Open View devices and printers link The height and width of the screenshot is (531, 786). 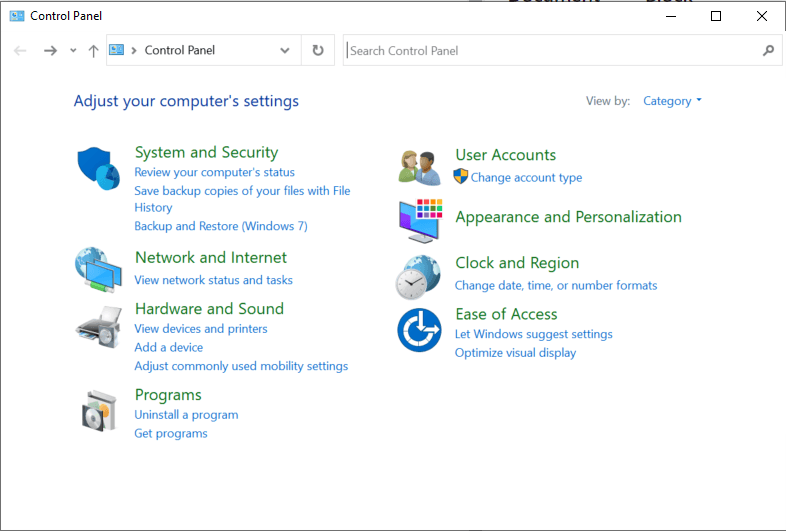click(x=201, y=329)
